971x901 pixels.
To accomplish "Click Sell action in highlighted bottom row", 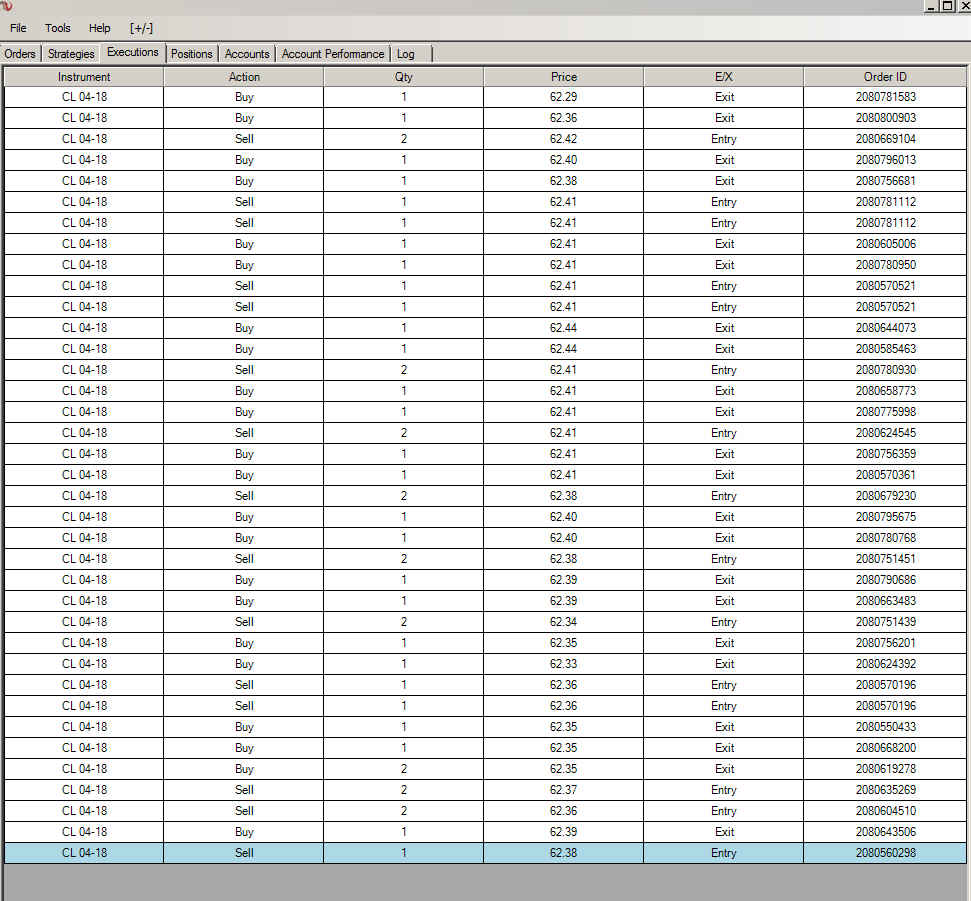I will (244, 853).
